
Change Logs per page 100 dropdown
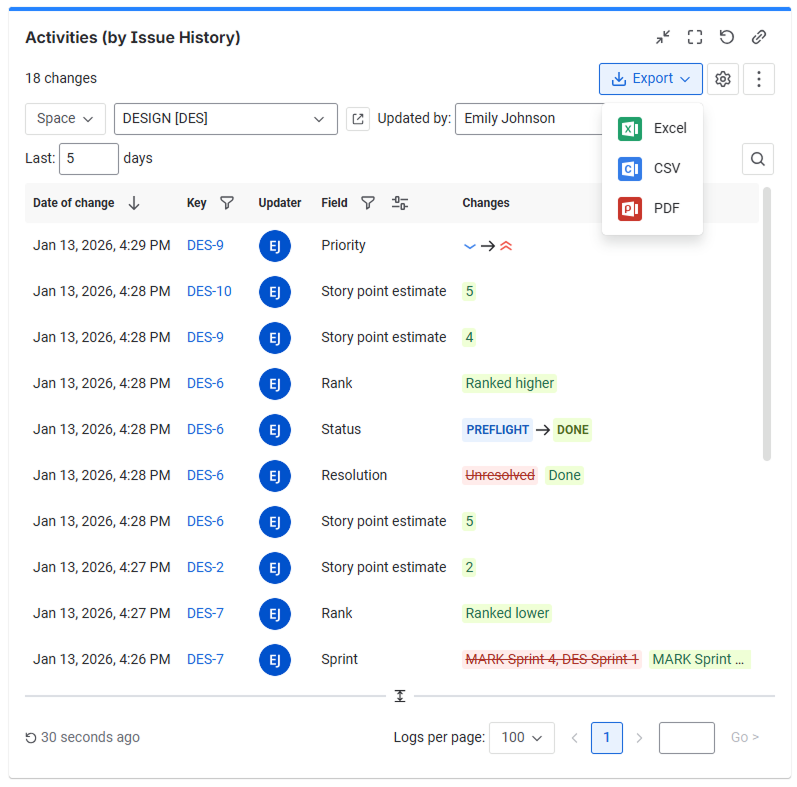(522, 738)
